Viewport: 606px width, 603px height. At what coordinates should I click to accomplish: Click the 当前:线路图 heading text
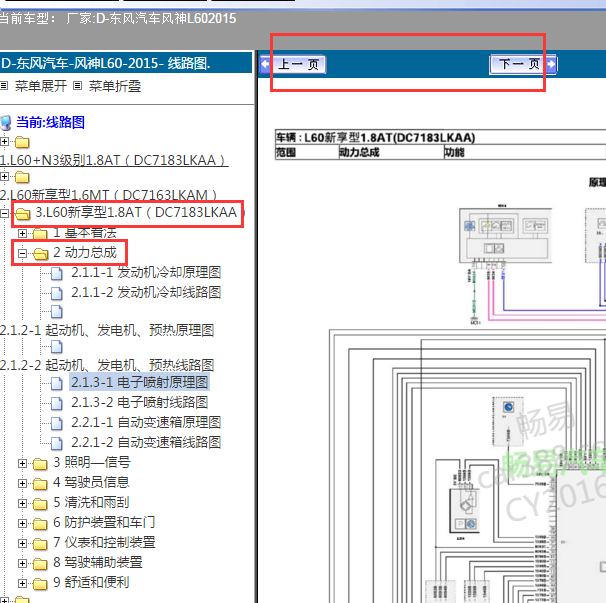click(x=50, y=122)
